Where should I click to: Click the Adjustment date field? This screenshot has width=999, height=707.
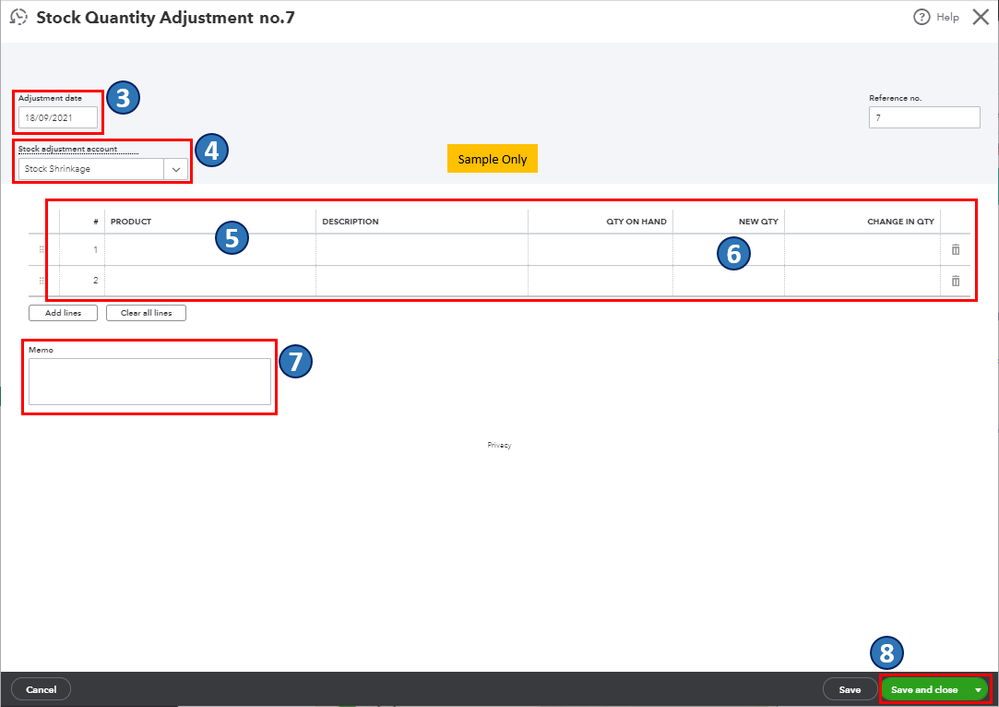point(58,118)
